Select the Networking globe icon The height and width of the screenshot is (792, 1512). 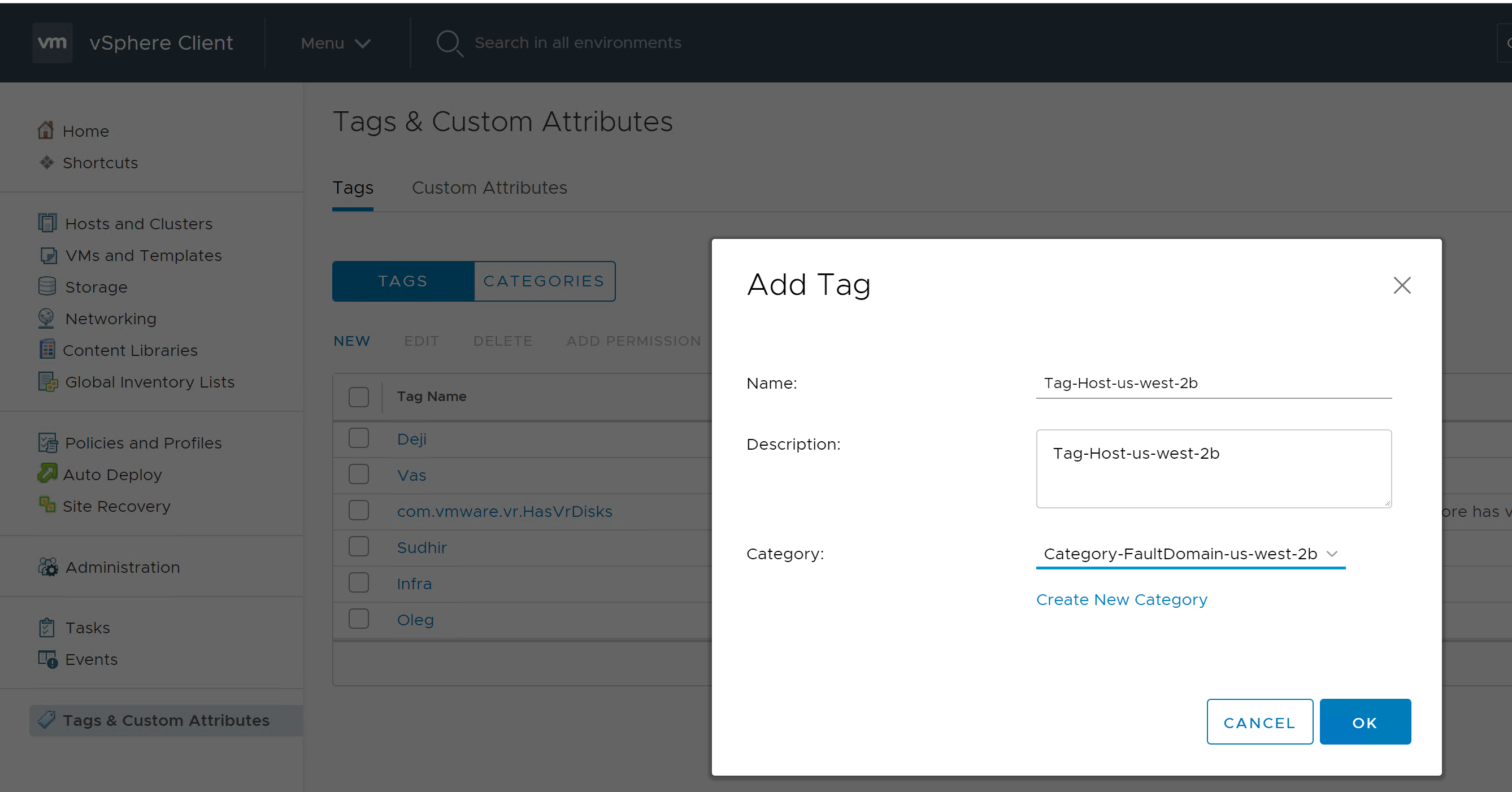(46, 318)
